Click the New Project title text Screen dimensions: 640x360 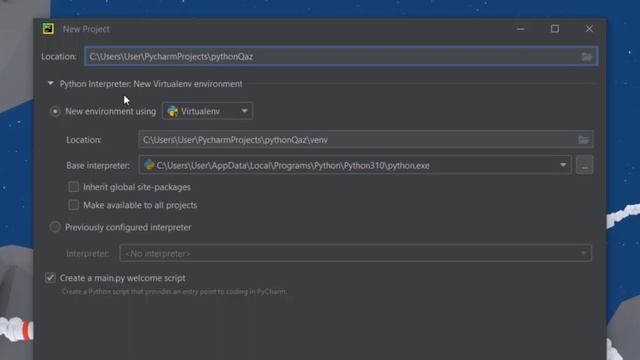(x=86, y=29)
